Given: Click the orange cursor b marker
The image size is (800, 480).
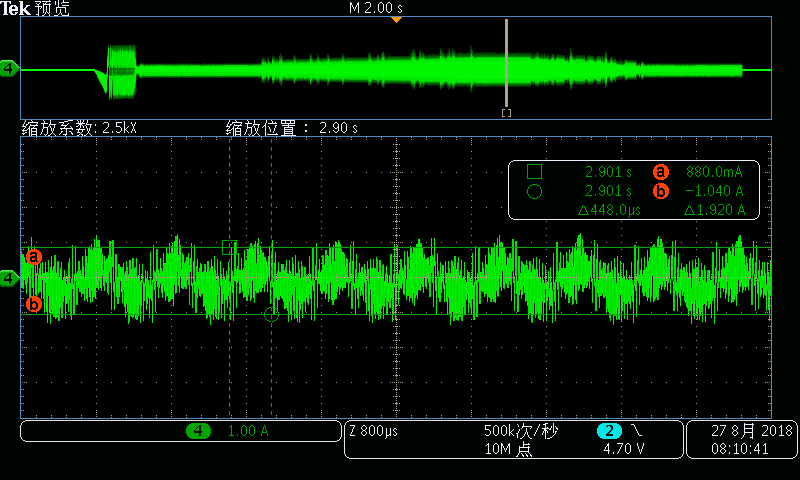Looking at the screenshot, I should pos(34,304).
